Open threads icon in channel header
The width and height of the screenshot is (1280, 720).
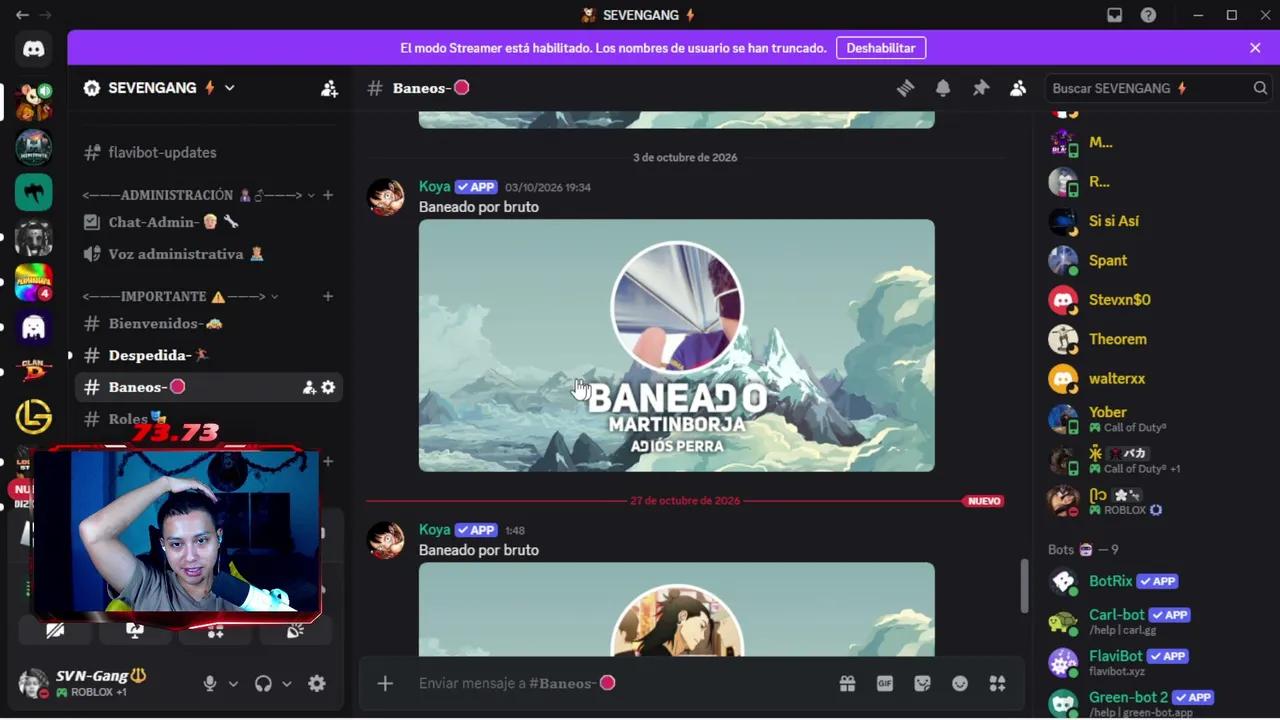(x=905, y=88)
